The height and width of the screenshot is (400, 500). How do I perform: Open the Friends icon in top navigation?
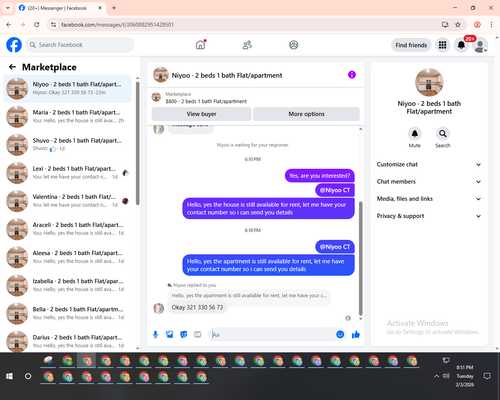click(247, 45)
